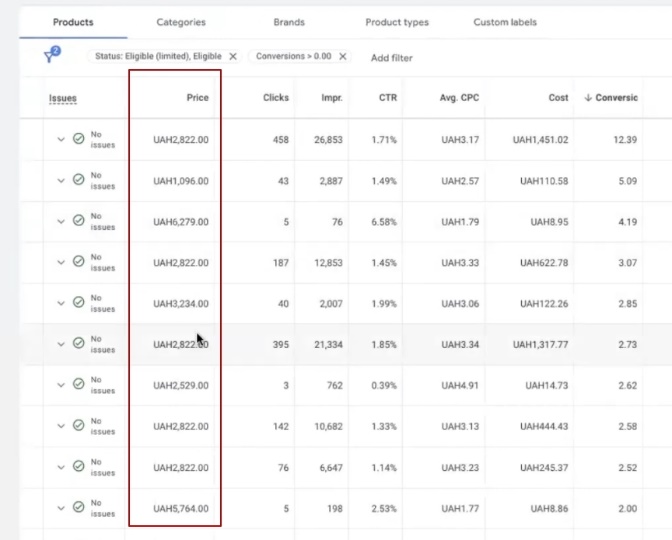This screenshot has width=672, height=540.
Task: Switch to the Categories tab
Action: coord(181,22)
